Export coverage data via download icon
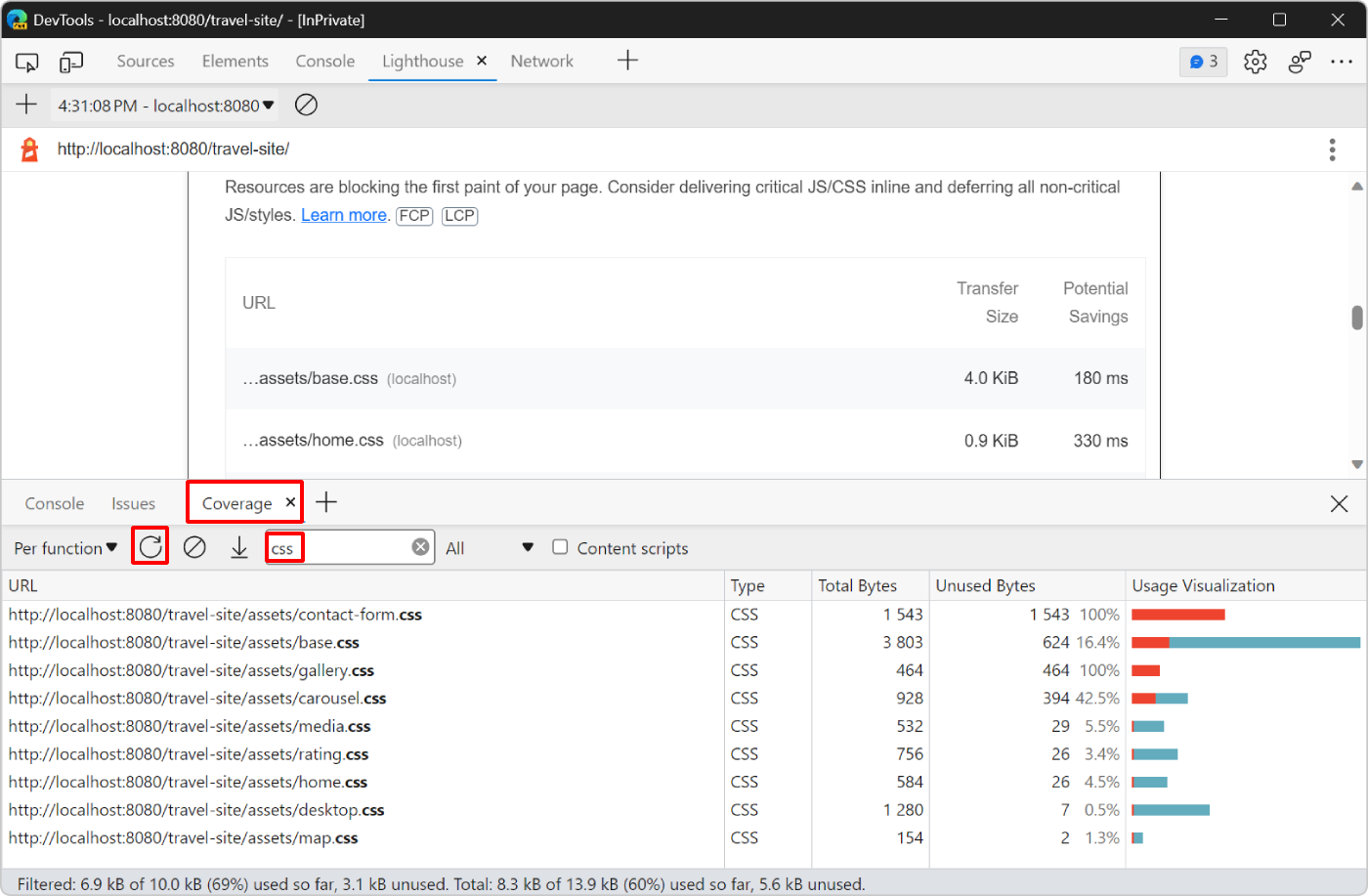The height and width of the screenshot is (896, 1368). (x=239, y=547)
